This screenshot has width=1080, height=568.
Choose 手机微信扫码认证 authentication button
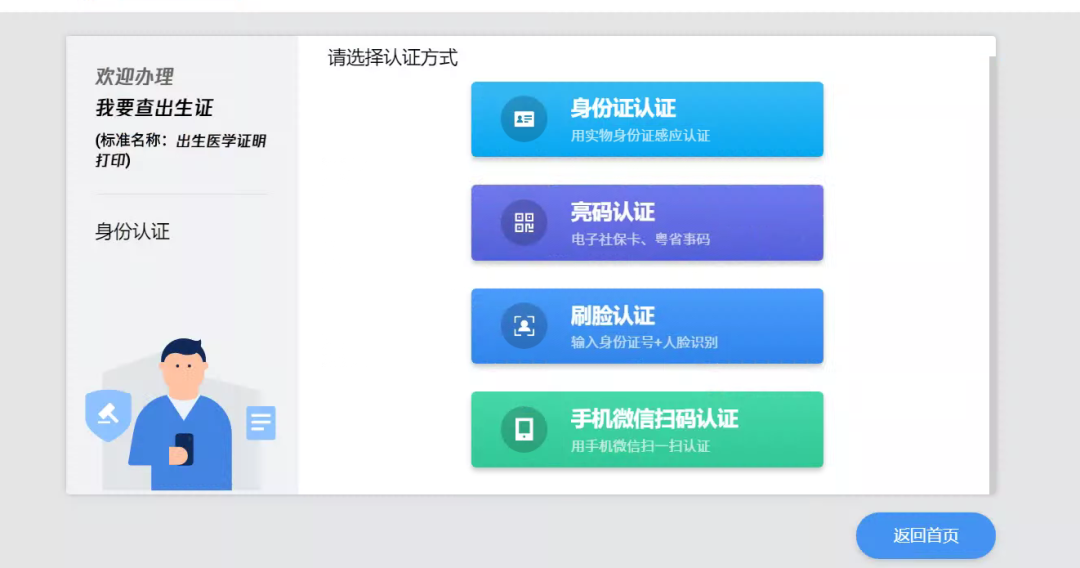[x=647, y=429]
